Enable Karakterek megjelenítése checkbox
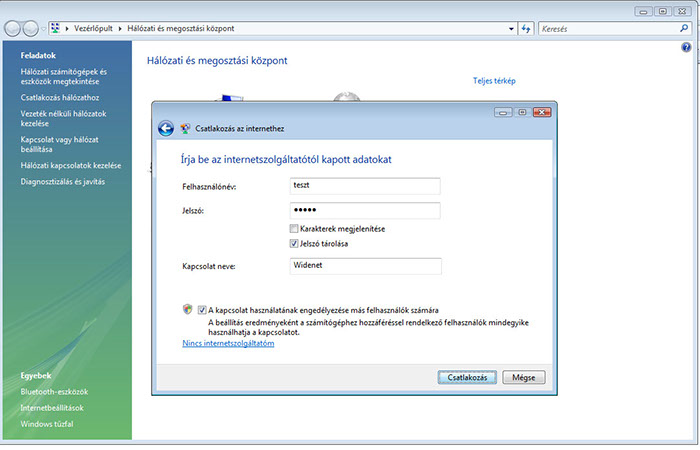This screenshot has height=450, width=700. coord(294,229)
